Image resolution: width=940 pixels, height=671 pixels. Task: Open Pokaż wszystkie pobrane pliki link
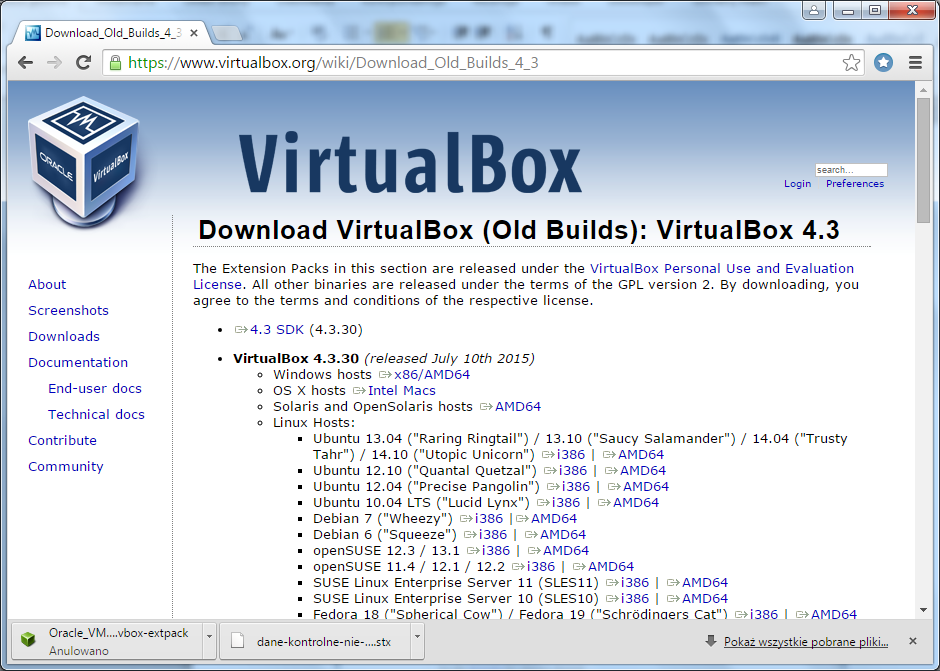[x=806, y=642]
